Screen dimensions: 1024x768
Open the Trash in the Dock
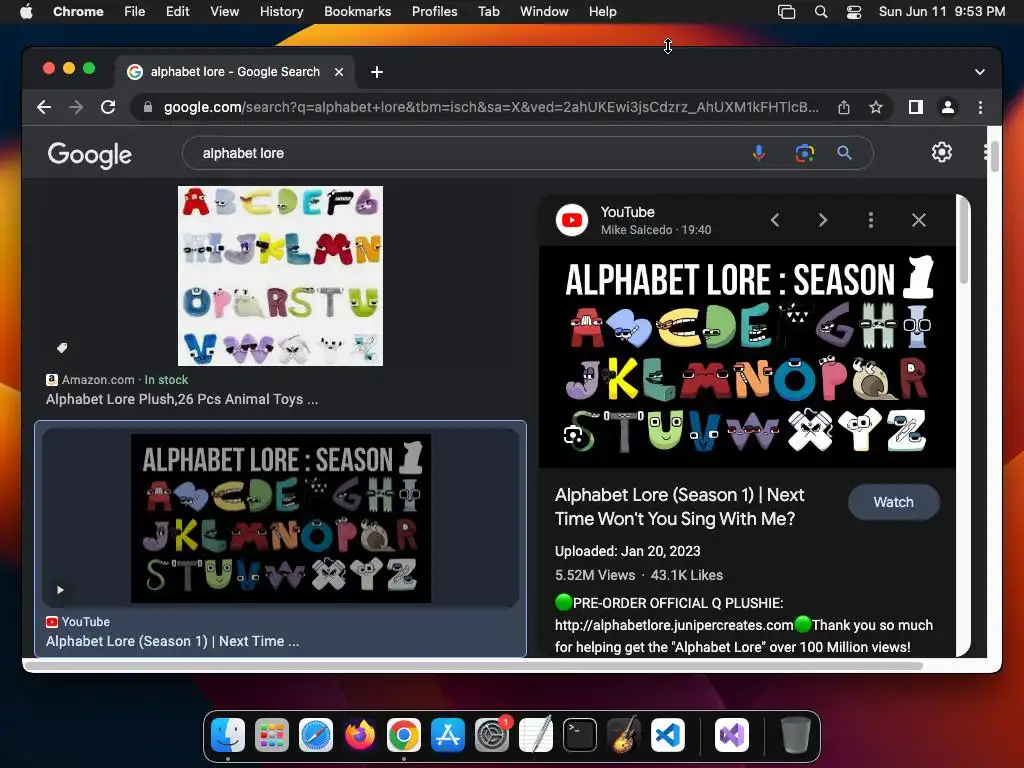tap(795, 735)
